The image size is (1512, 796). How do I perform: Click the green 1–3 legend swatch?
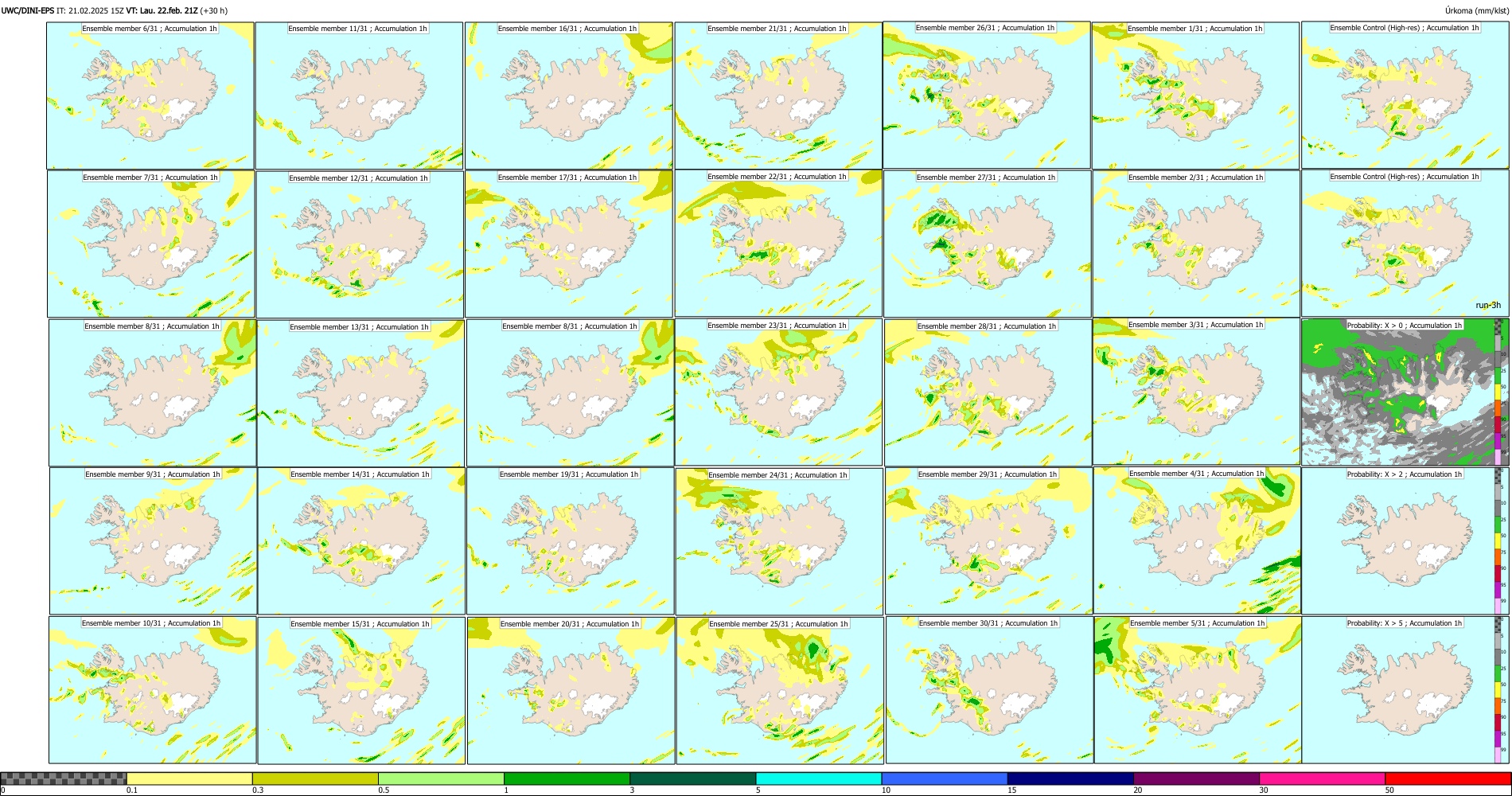567,778
